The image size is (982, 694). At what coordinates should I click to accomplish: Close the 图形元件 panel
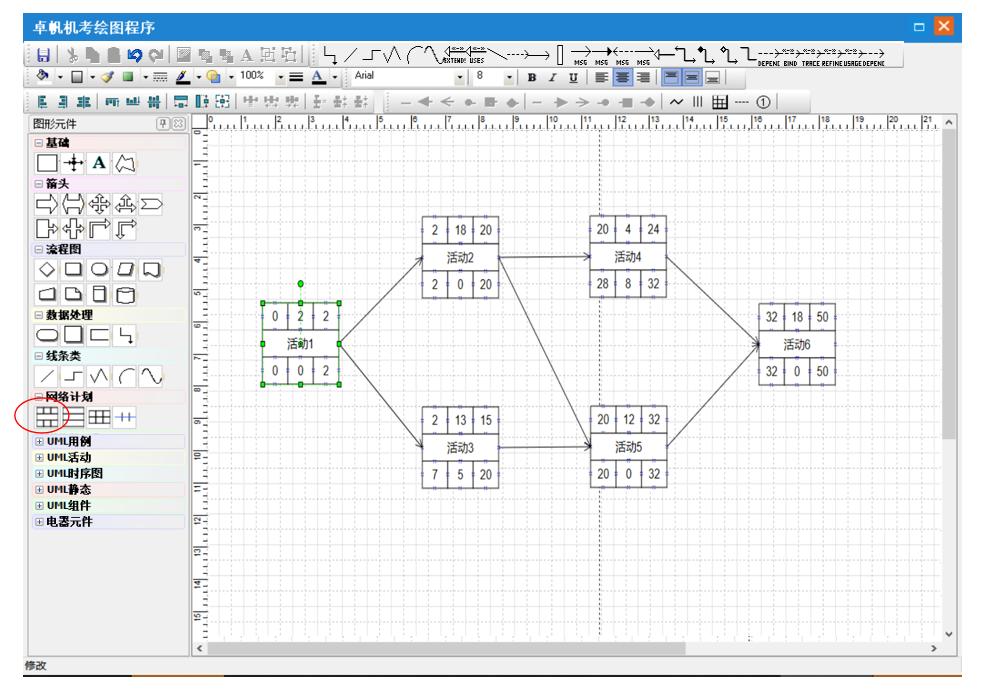[x=178, y=123]
